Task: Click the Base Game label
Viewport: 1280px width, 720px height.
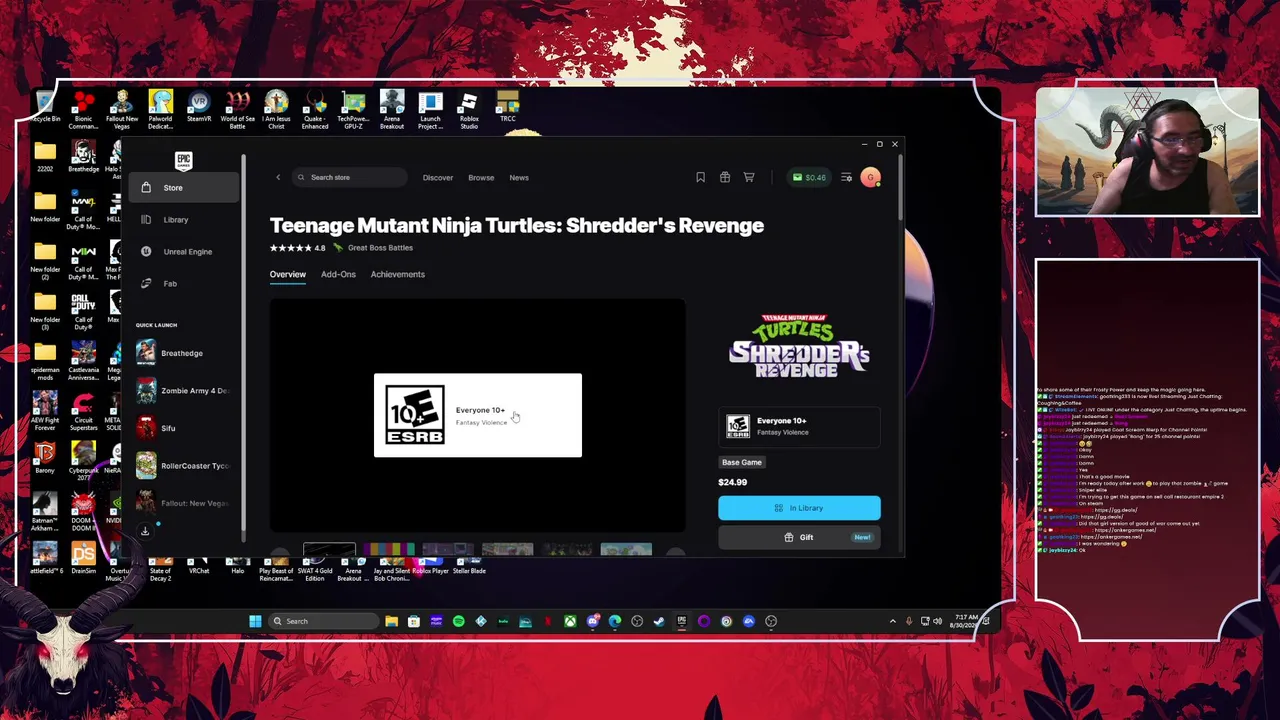Action: click(742, 463)
